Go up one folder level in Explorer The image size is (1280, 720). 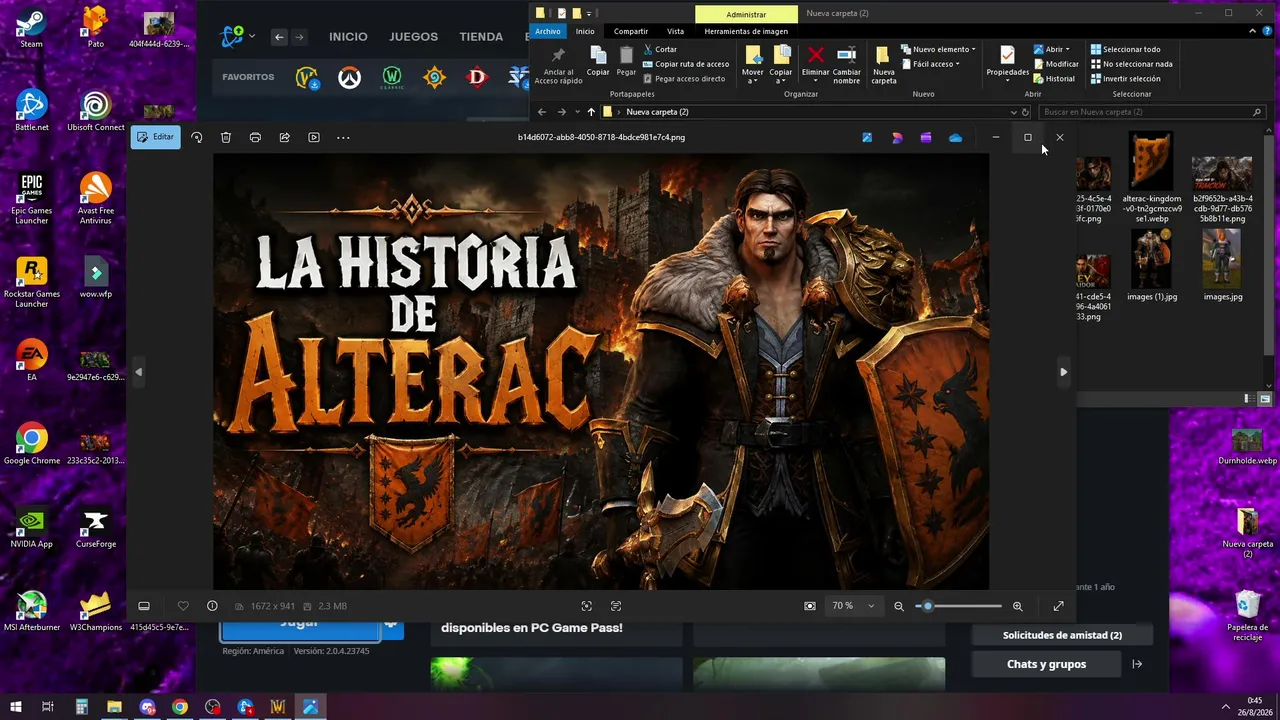[591, 112]
